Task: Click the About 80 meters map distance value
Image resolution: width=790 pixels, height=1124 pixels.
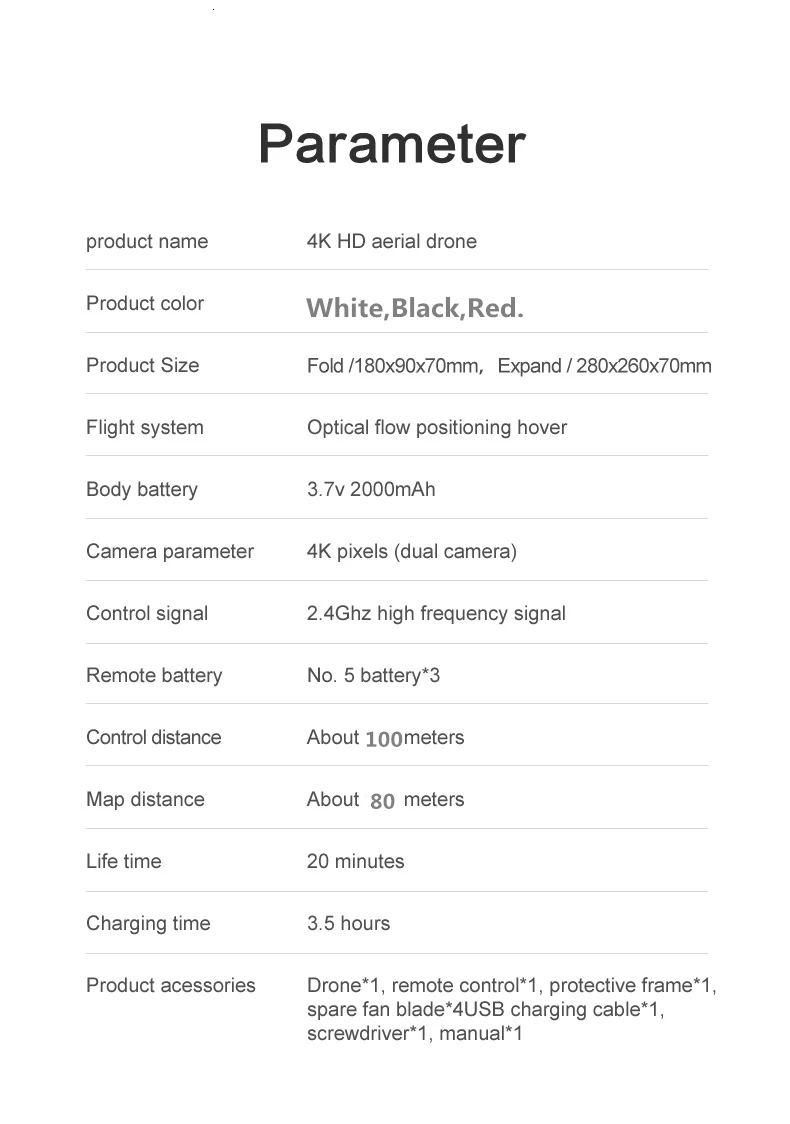Action: pyautogui.click(x=386, y=800)
